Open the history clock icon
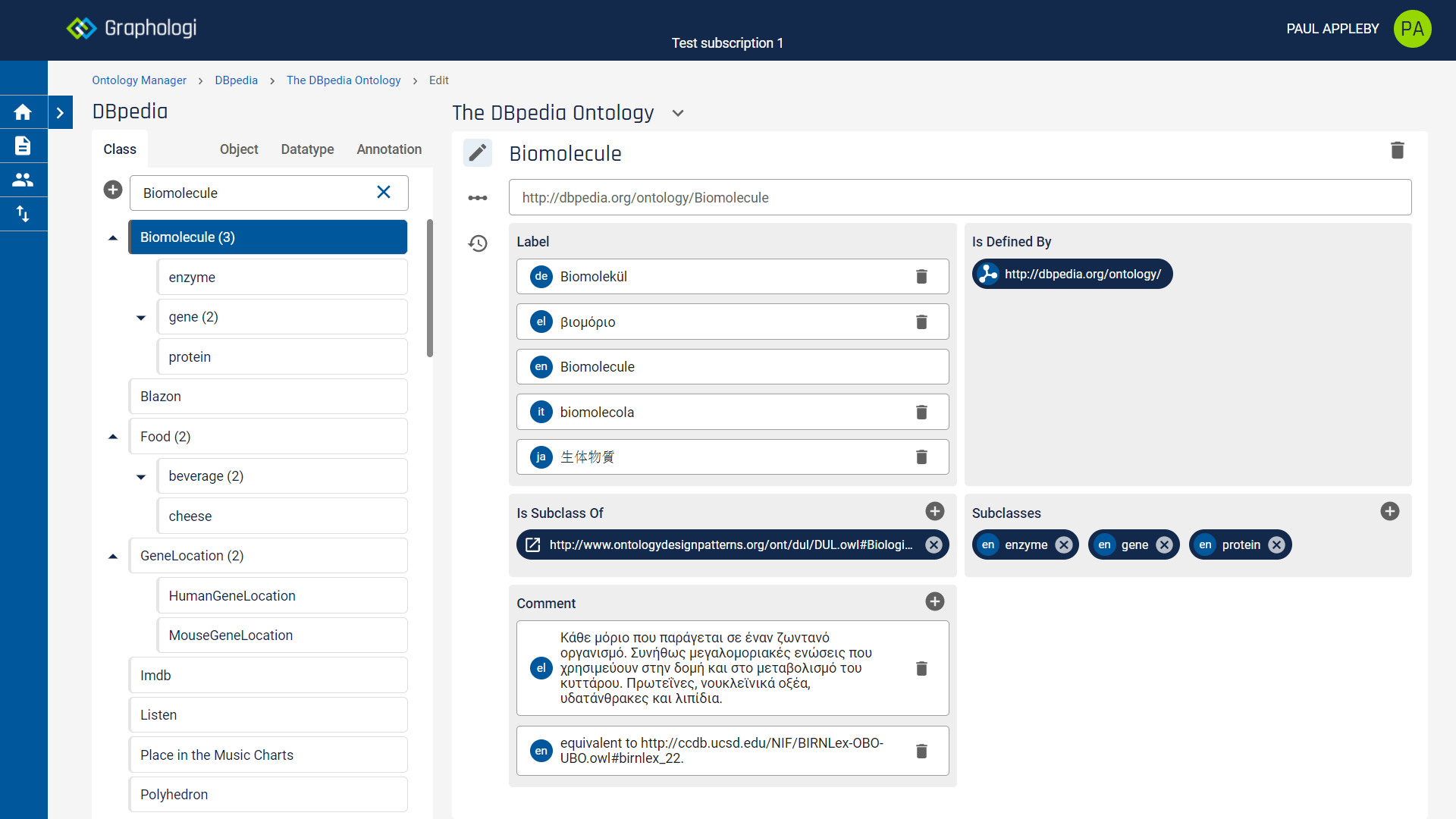 click(x=478, y=243)
